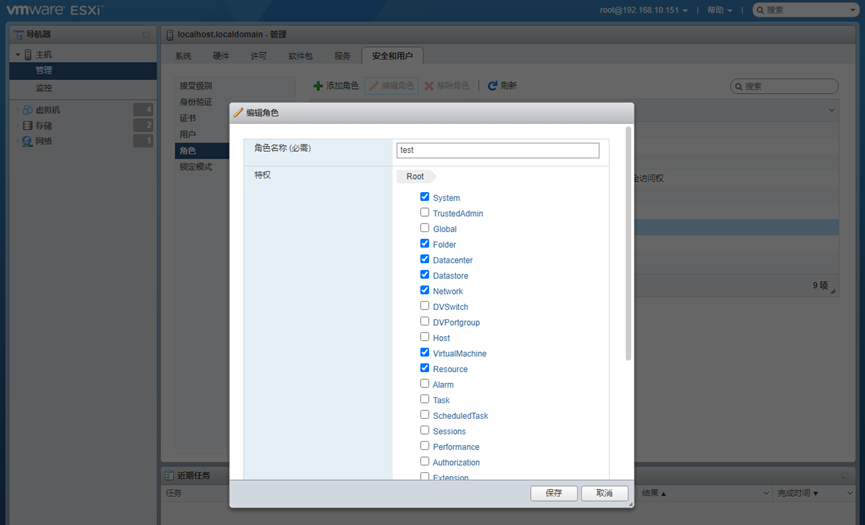
Task: Click the red X 移除角色 icon
Action: (x=429, y=86)
